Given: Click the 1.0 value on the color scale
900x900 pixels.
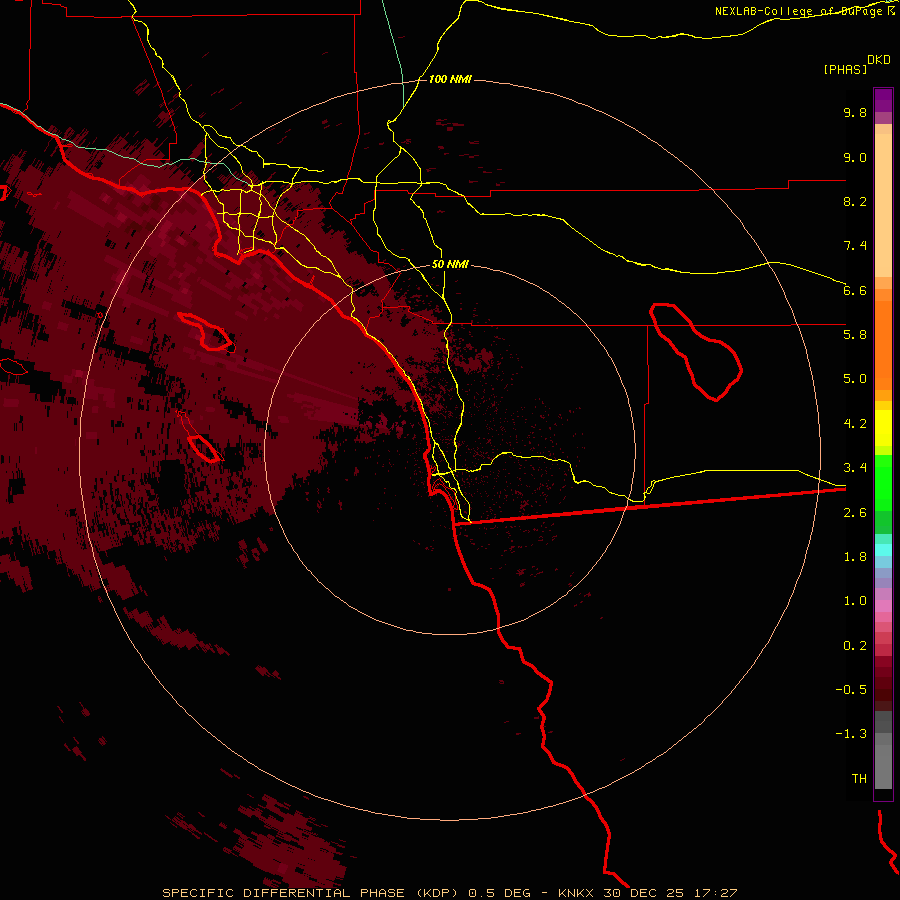Looking at the screenshot, I should [x=855, y=601].
